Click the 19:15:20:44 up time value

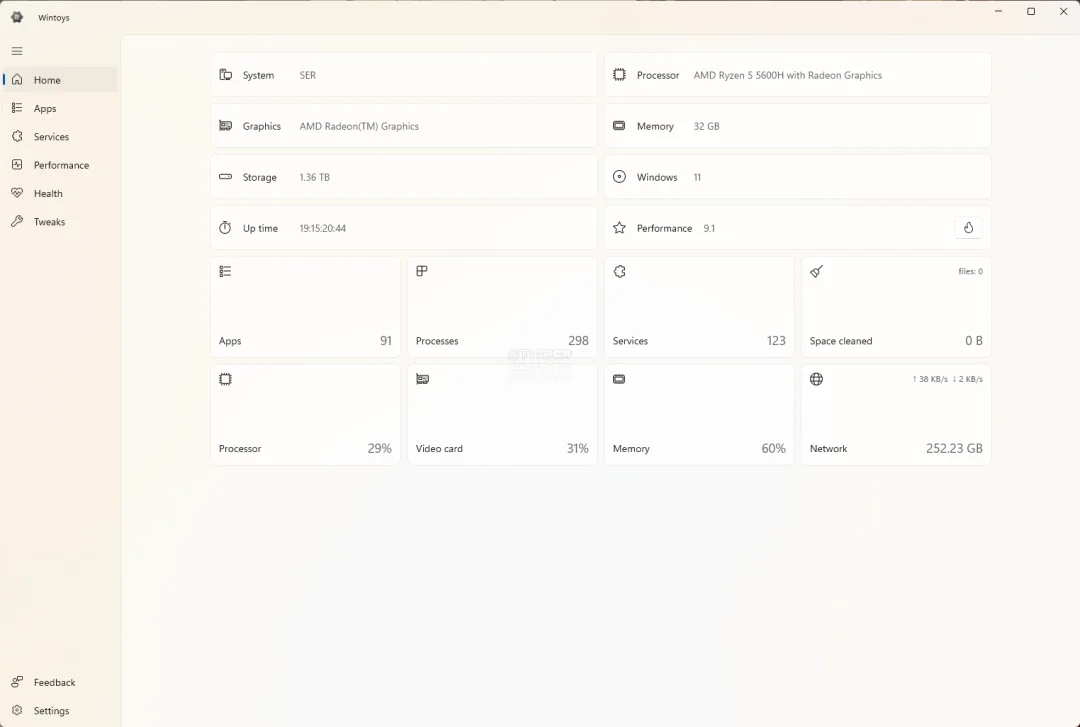pyautogui.click(x=322, y=228)
